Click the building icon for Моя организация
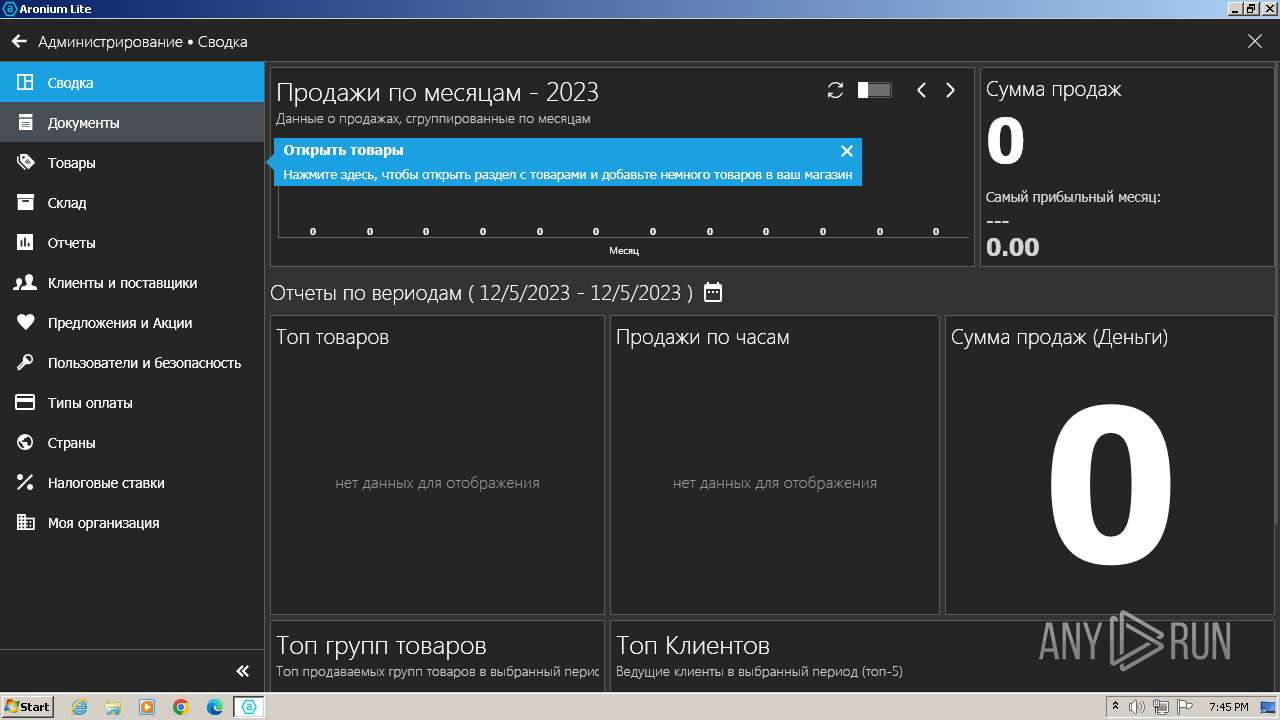This screenshot has height=720, width=1280. tap(26, 523)
